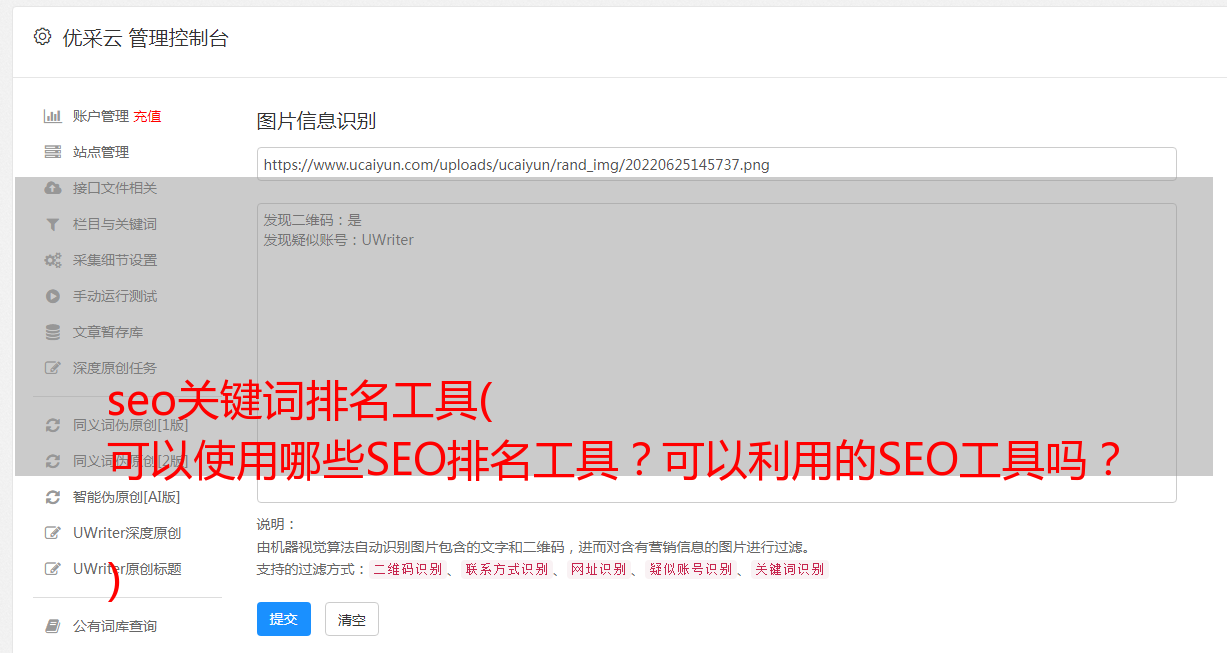Click the 二维码识别 tag
This screenshot has height=653, width=1227.
pos(407,569)
